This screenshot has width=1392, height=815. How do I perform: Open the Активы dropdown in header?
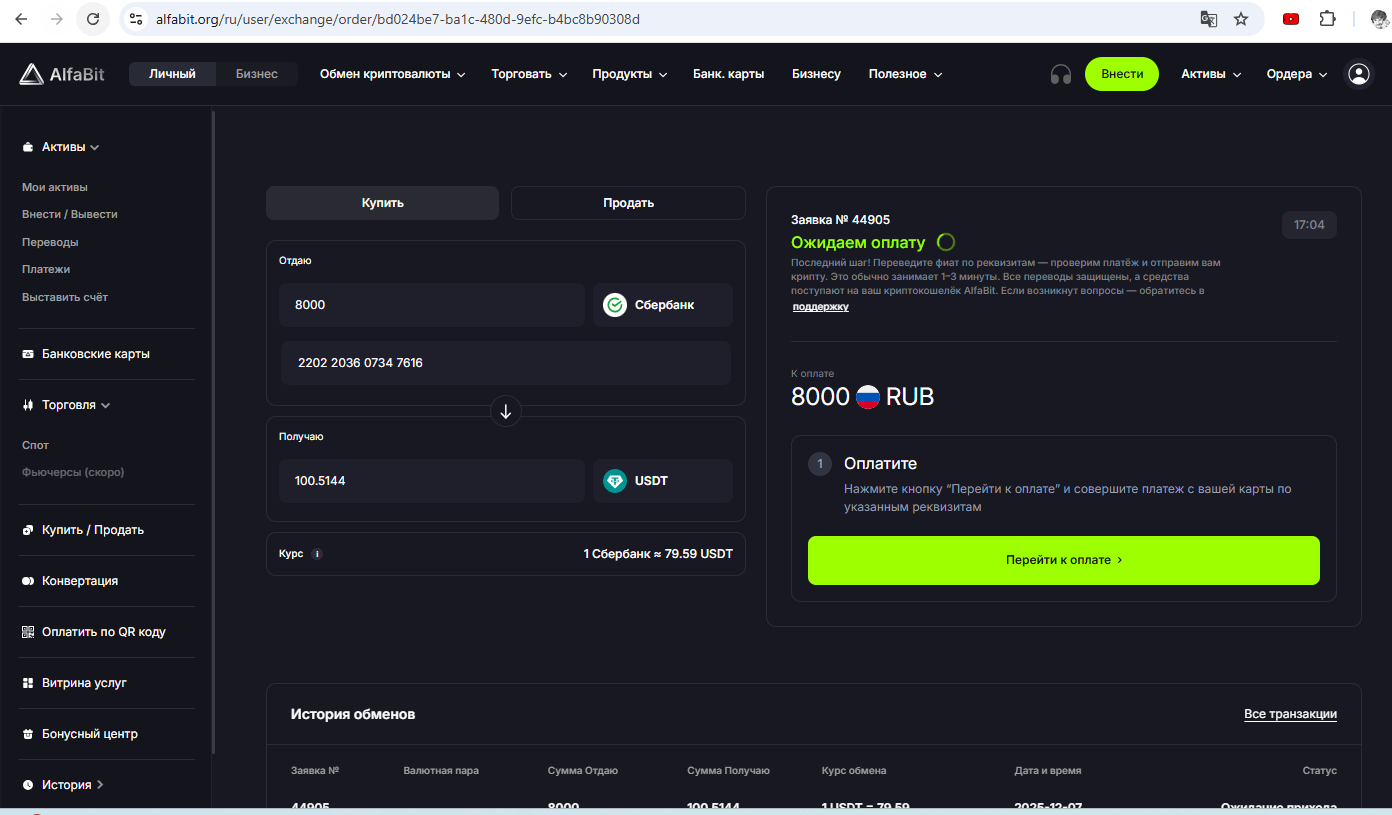pyautogui.click(x=1210, y=74)
